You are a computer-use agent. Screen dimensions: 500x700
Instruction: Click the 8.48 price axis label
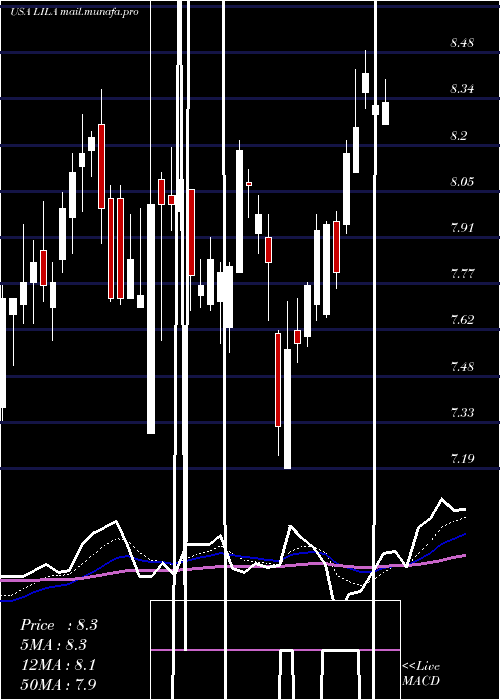462,43
